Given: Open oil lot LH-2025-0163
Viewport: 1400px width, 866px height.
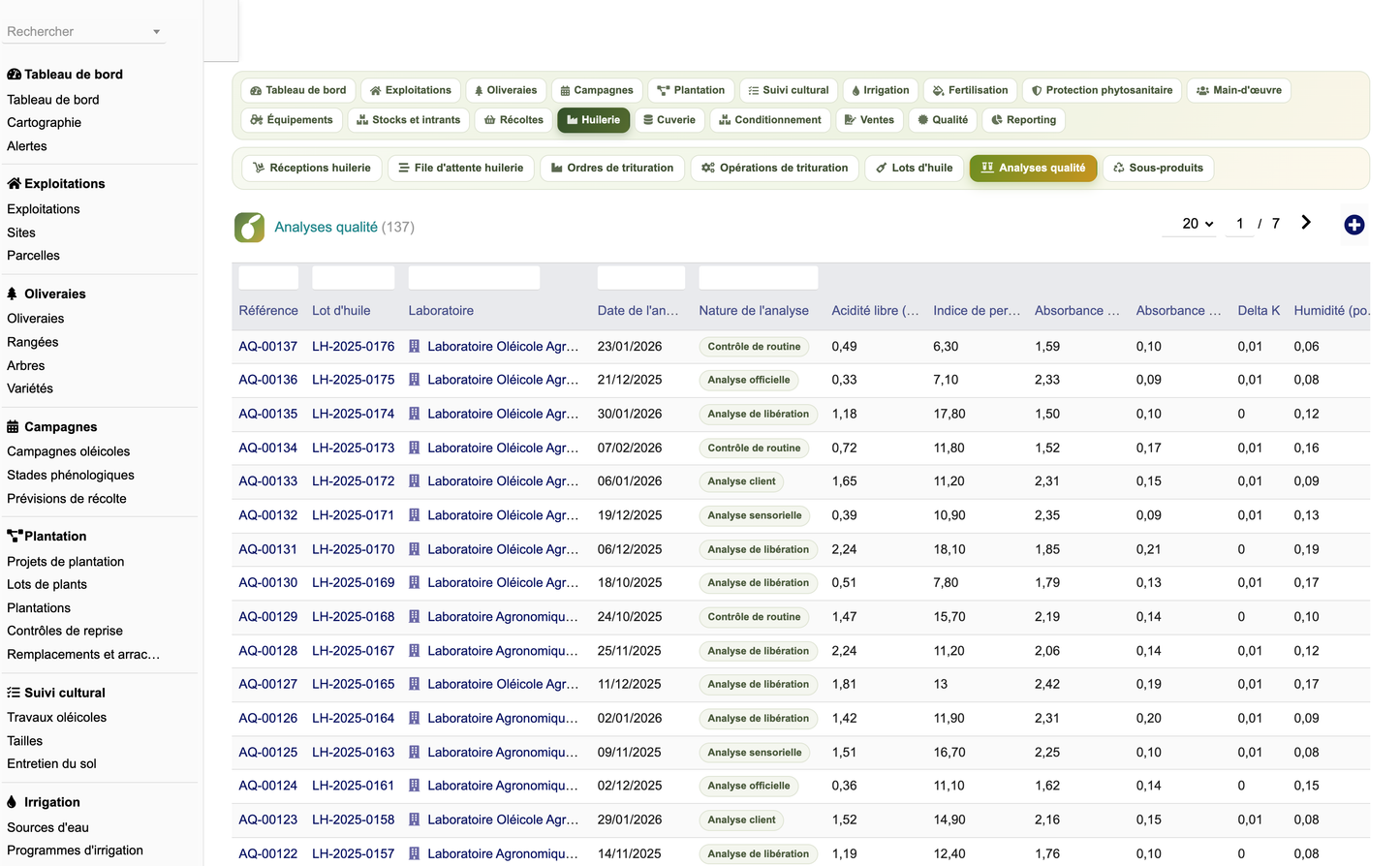Looking at the screenshot, I should pos(354,752).
